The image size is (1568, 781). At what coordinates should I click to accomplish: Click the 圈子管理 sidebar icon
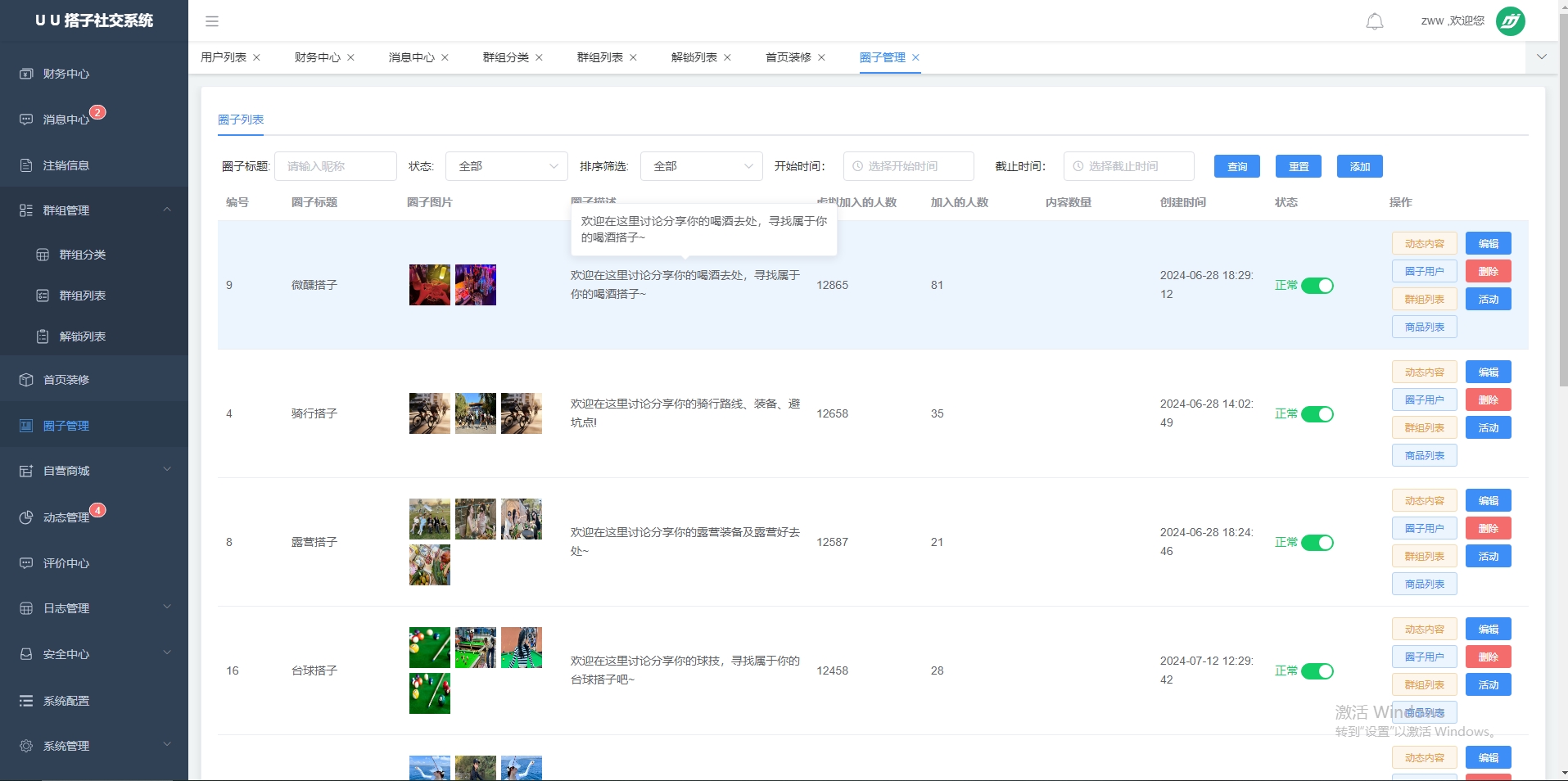(x=26, y=426)
